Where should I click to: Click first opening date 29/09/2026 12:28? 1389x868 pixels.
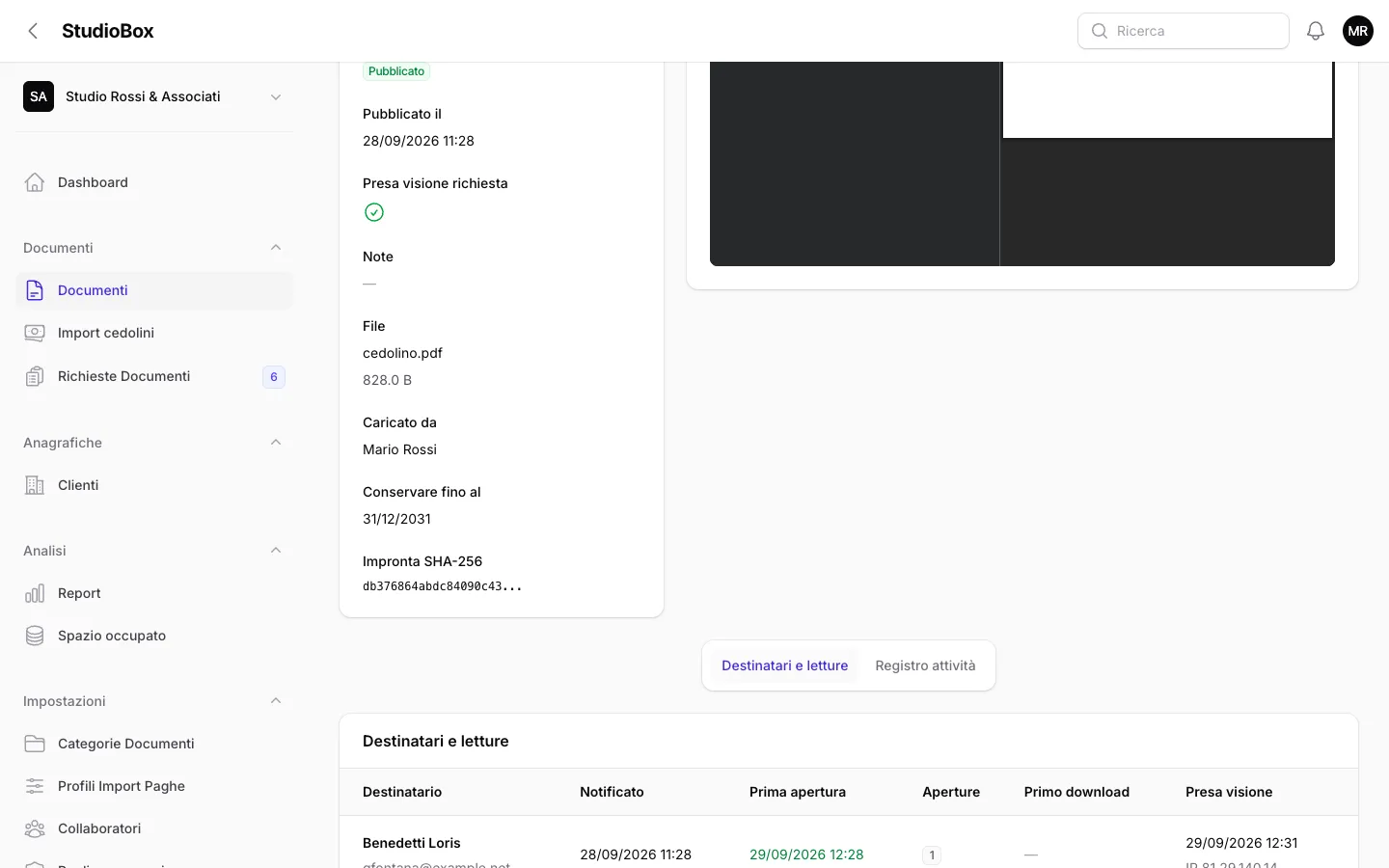(806, 854)
